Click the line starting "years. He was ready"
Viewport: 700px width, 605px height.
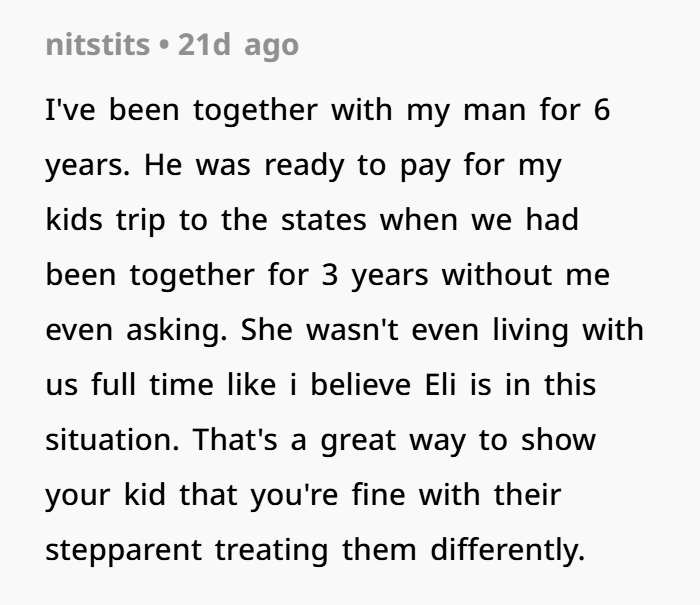pyautogui.click(x=304, y=165)
